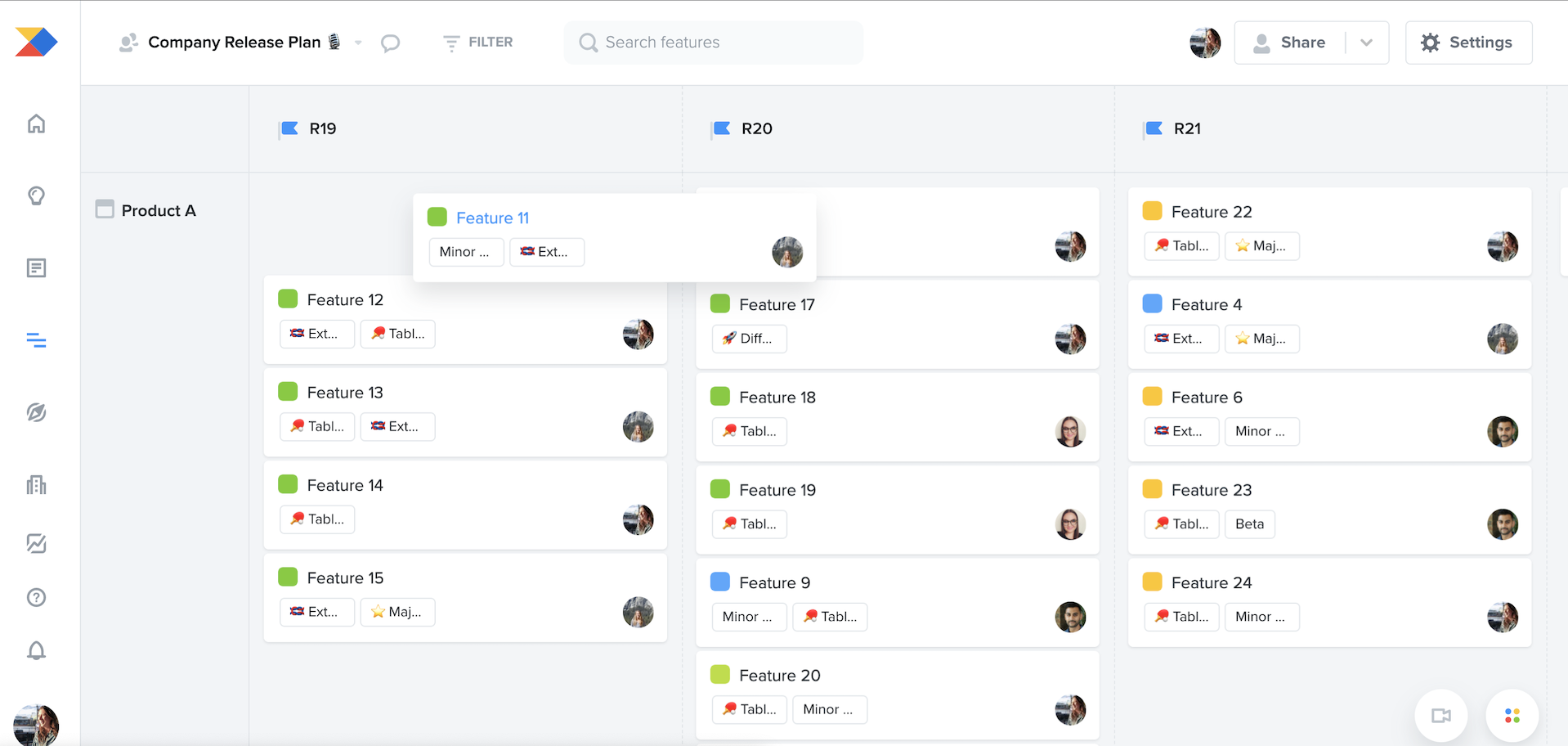The height and width of the screenshot is (746, 1568).
Task: Click the green status swatch of Feature 11
Action: [x=437, y=217]
